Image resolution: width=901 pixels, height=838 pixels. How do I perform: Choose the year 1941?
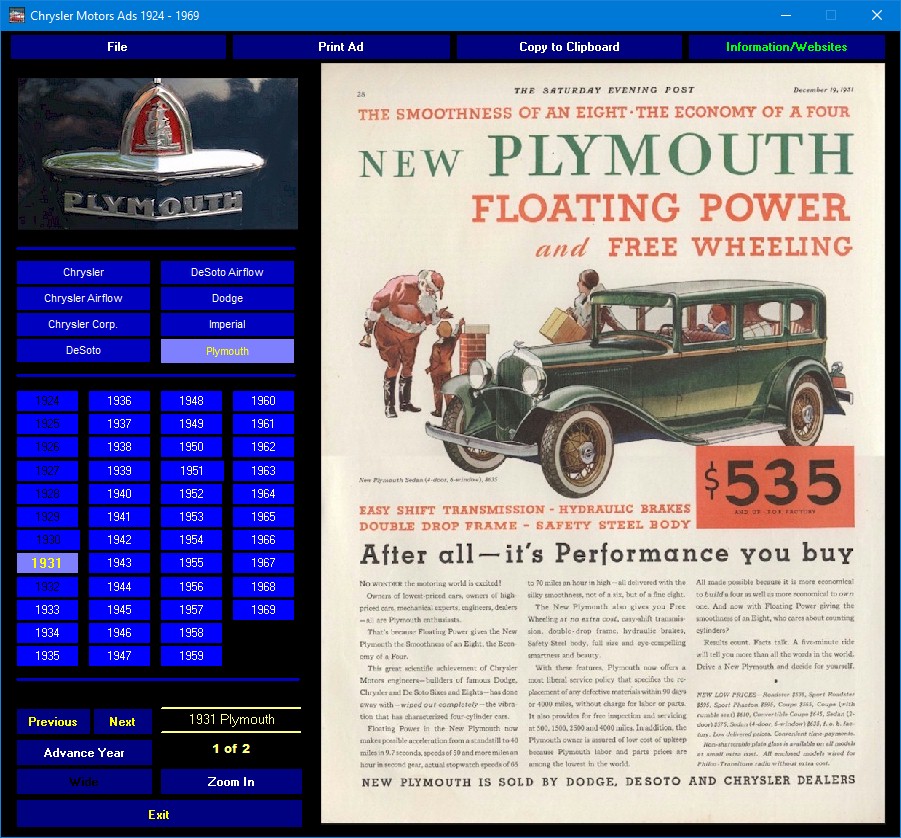pos(120,517)
